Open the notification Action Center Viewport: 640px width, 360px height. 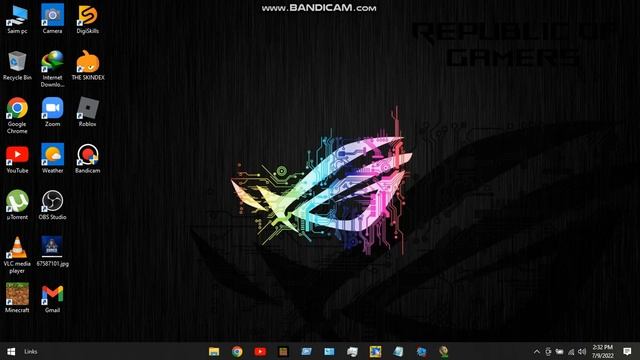coord(627,351)
